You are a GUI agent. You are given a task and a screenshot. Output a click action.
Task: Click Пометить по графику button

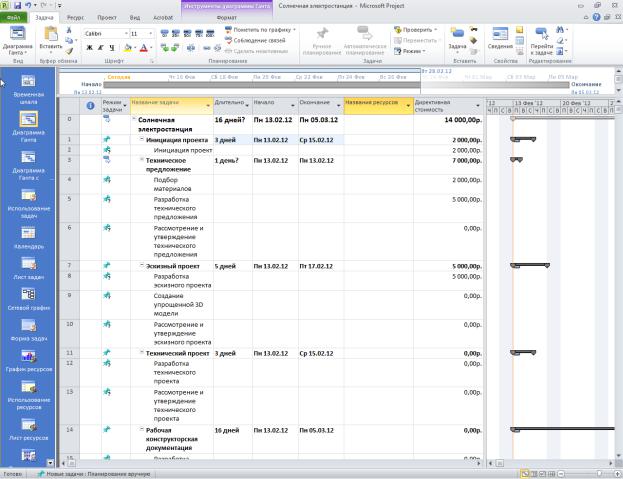click(x=261, y=30)
